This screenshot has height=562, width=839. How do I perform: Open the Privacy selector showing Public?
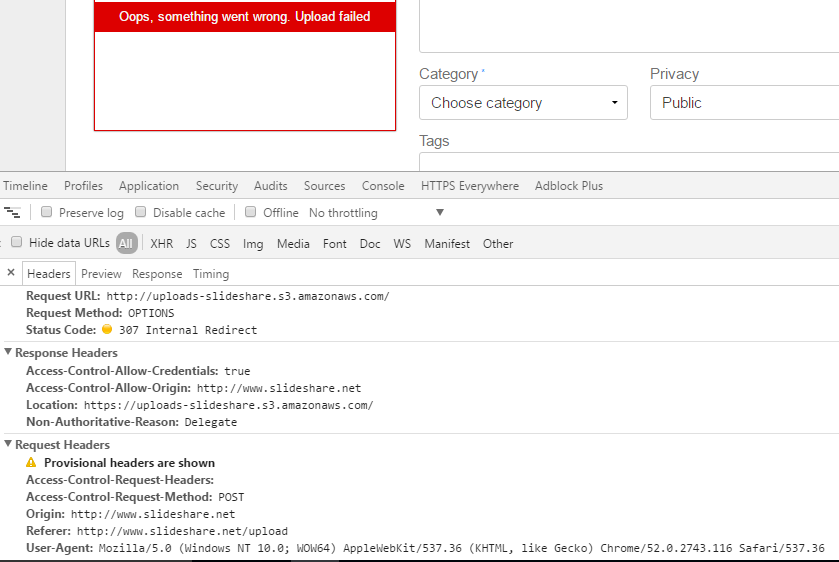click(x=744, y=103)
